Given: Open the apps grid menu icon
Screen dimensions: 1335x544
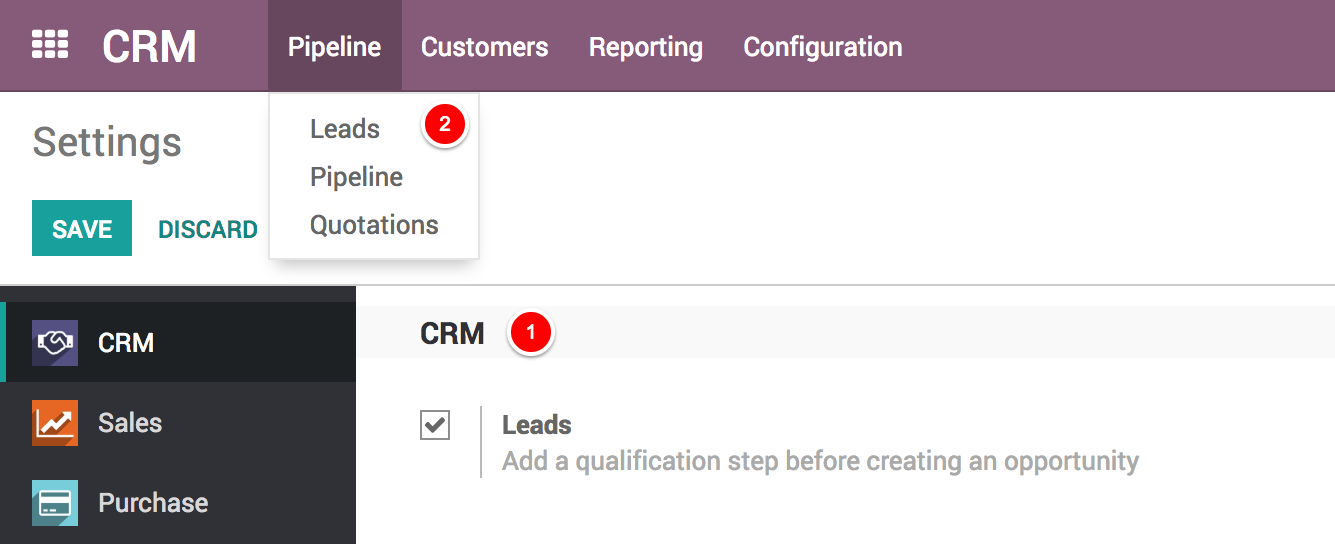Looking at the screenshot, I should 49,45.
